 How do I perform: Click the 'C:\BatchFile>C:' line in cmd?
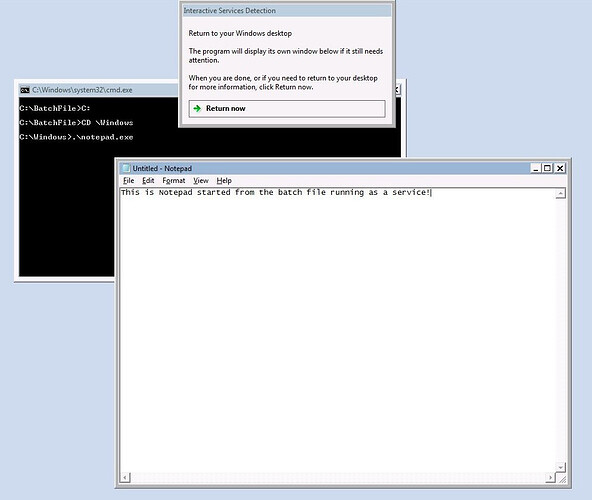(55, 108)
